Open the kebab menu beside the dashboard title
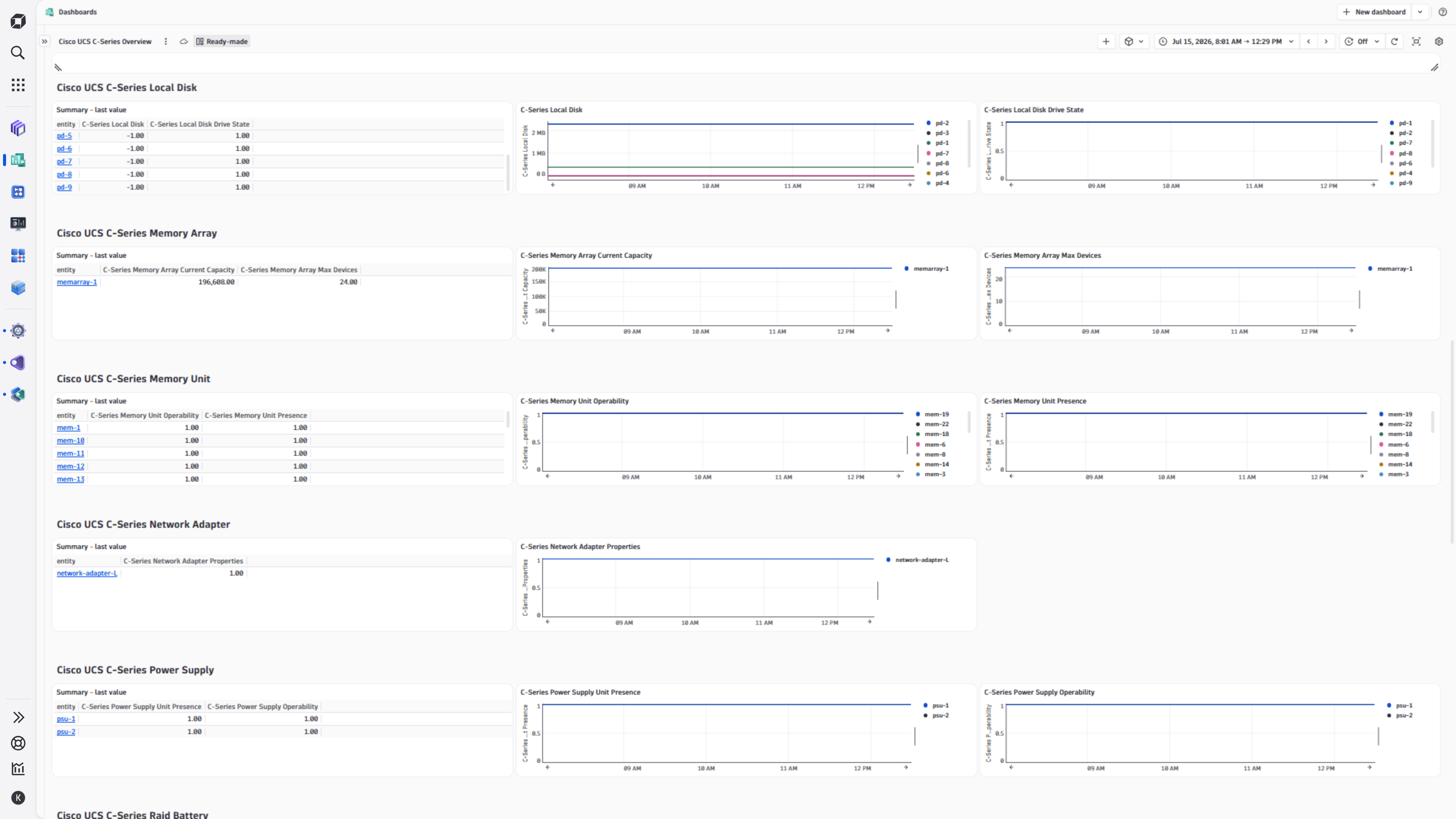The height and width of the screenshot is (819, 1456). [x=166, y=41]
